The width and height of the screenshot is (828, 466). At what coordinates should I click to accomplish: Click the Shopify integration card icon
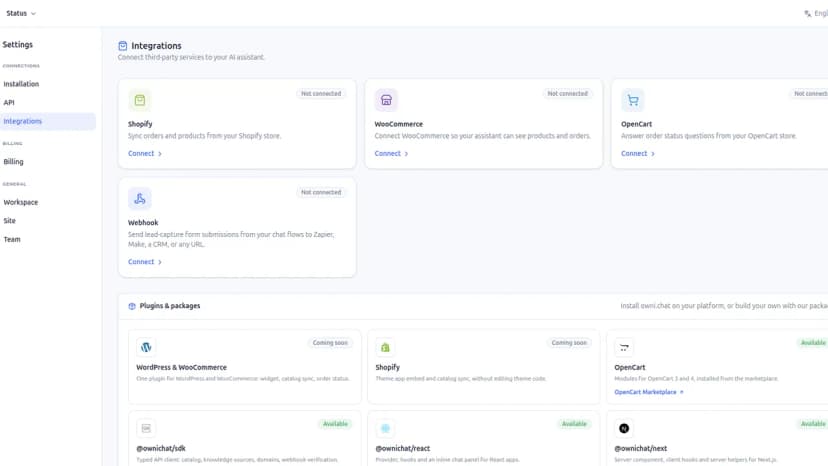[139, 100]
